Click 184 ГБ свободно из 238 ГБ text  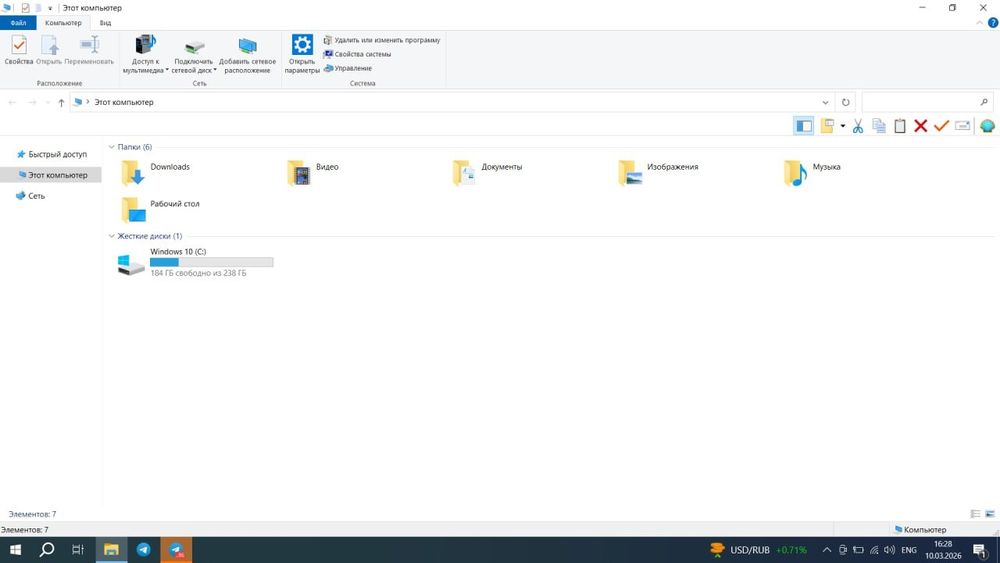click(x=198, y=273)
